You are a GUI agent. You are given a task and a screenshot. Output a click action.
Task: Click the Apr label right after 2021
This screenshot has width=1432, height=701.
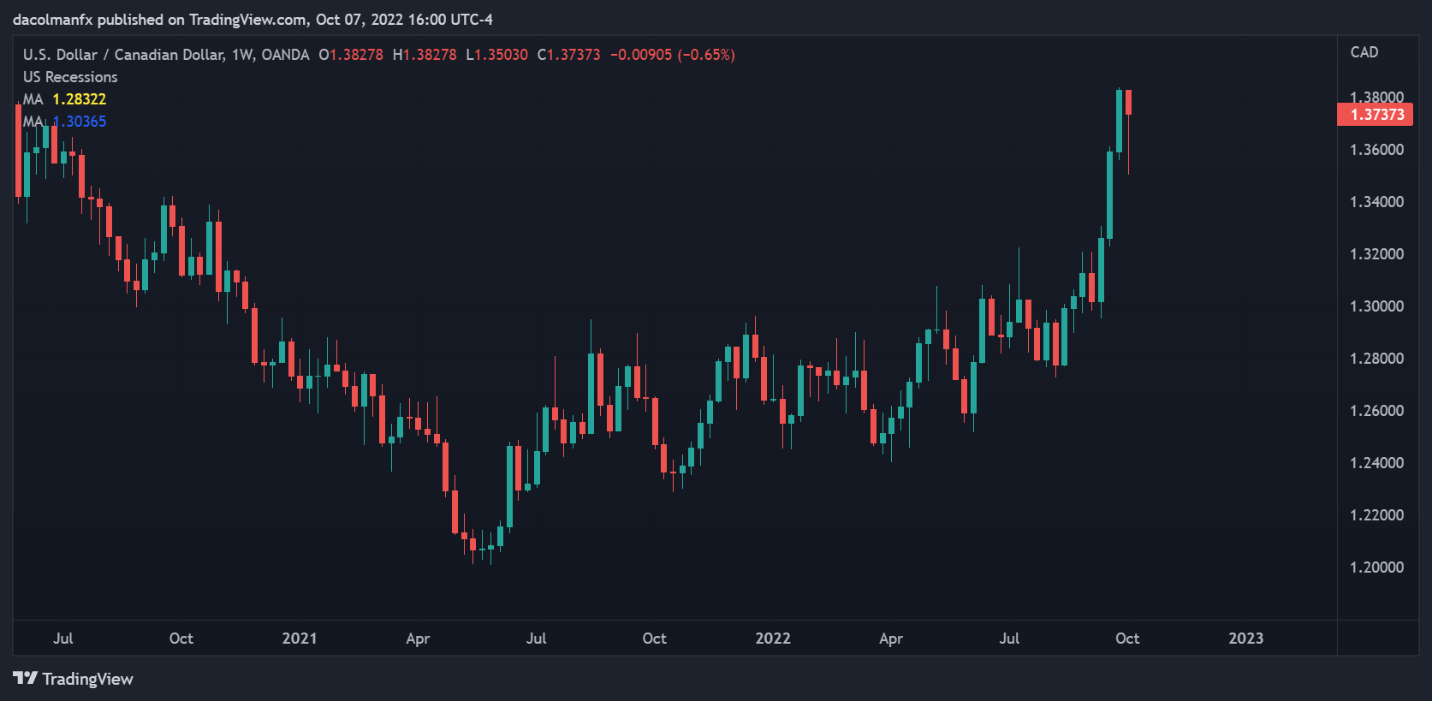click(x=417, y=638)
